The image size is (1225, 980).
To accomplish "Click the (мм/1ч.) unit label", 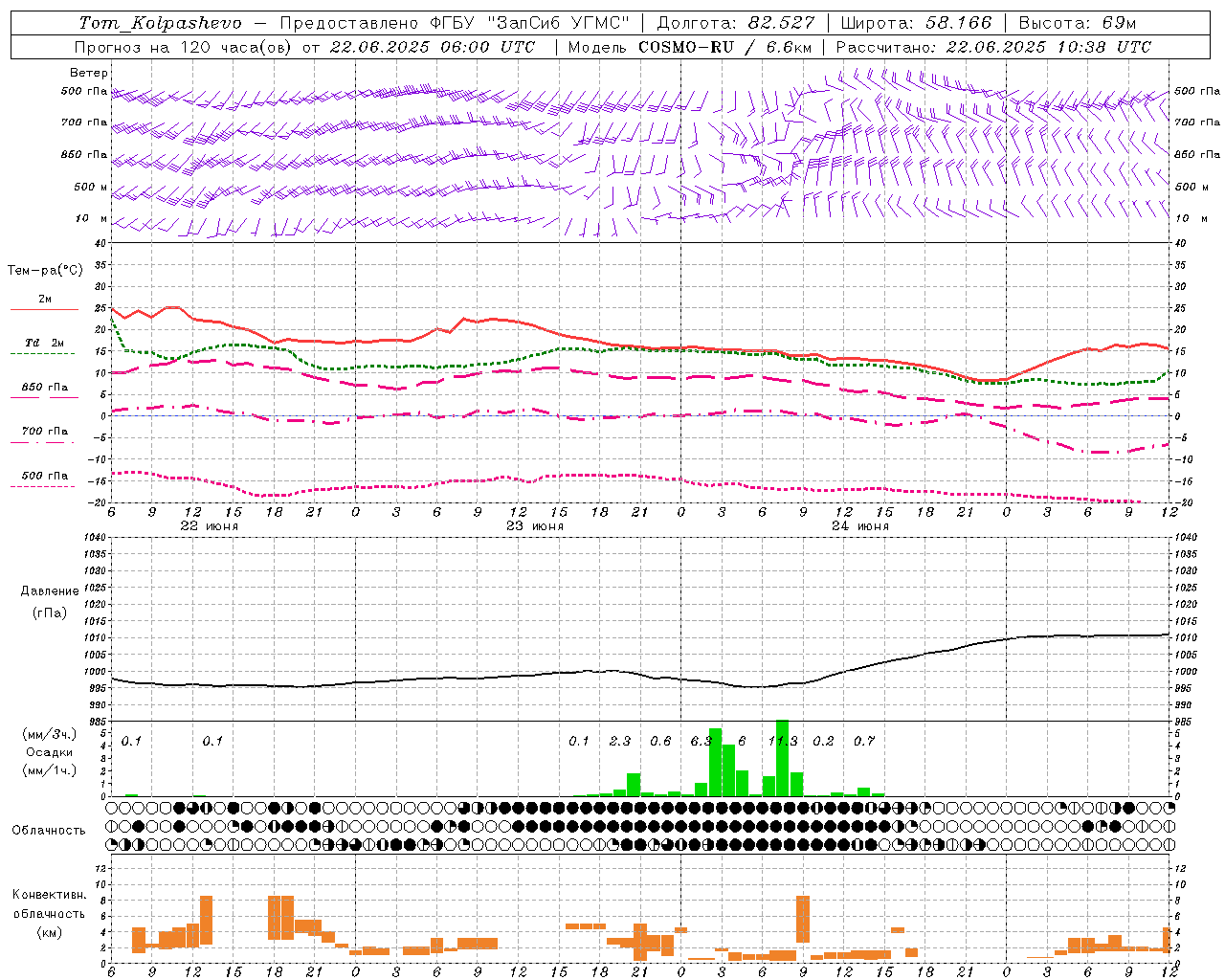I will pyautogui.click(x=49, y=770).
